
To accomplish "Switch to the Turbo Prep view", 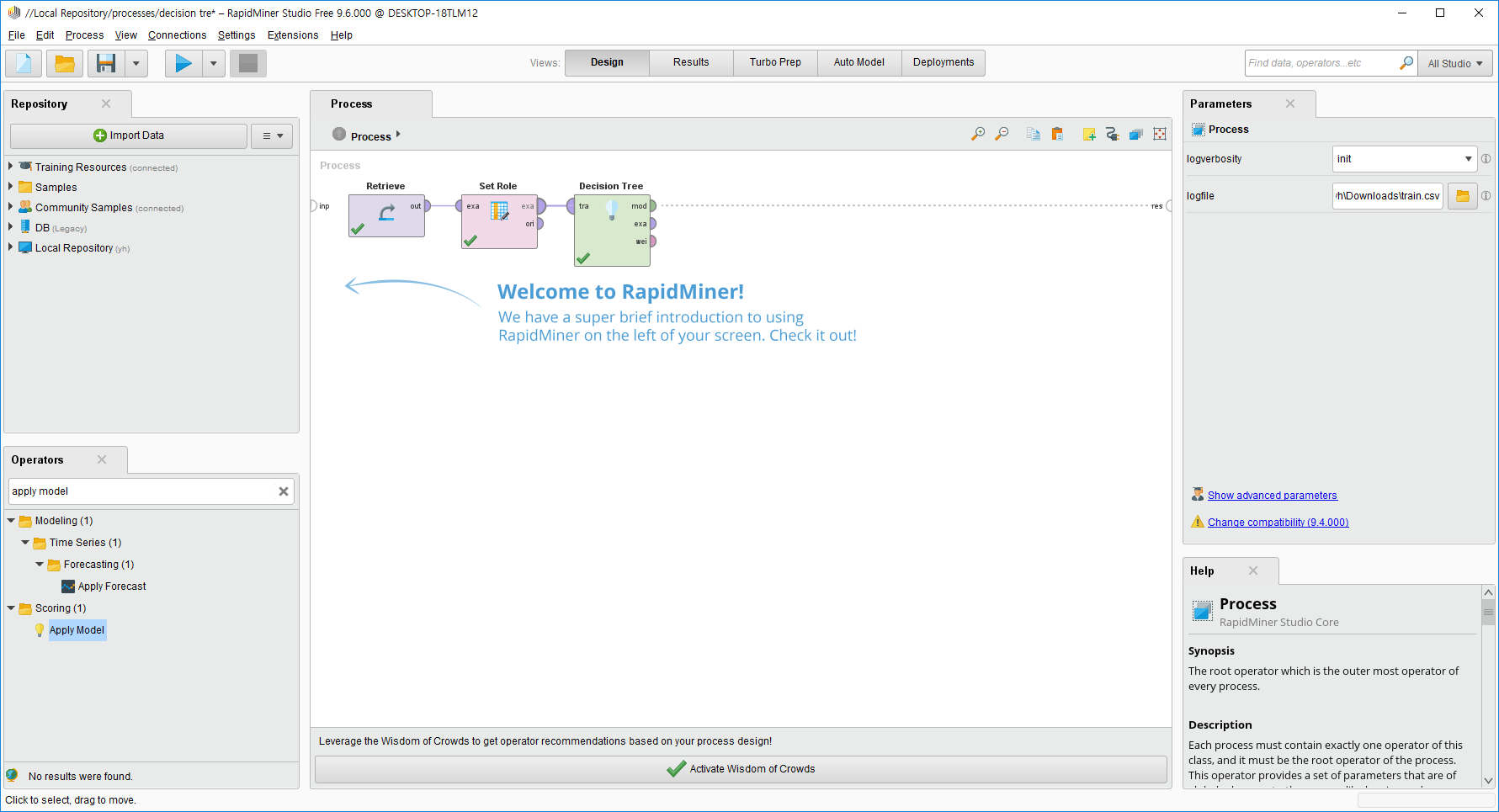I will tap(775, 62).
